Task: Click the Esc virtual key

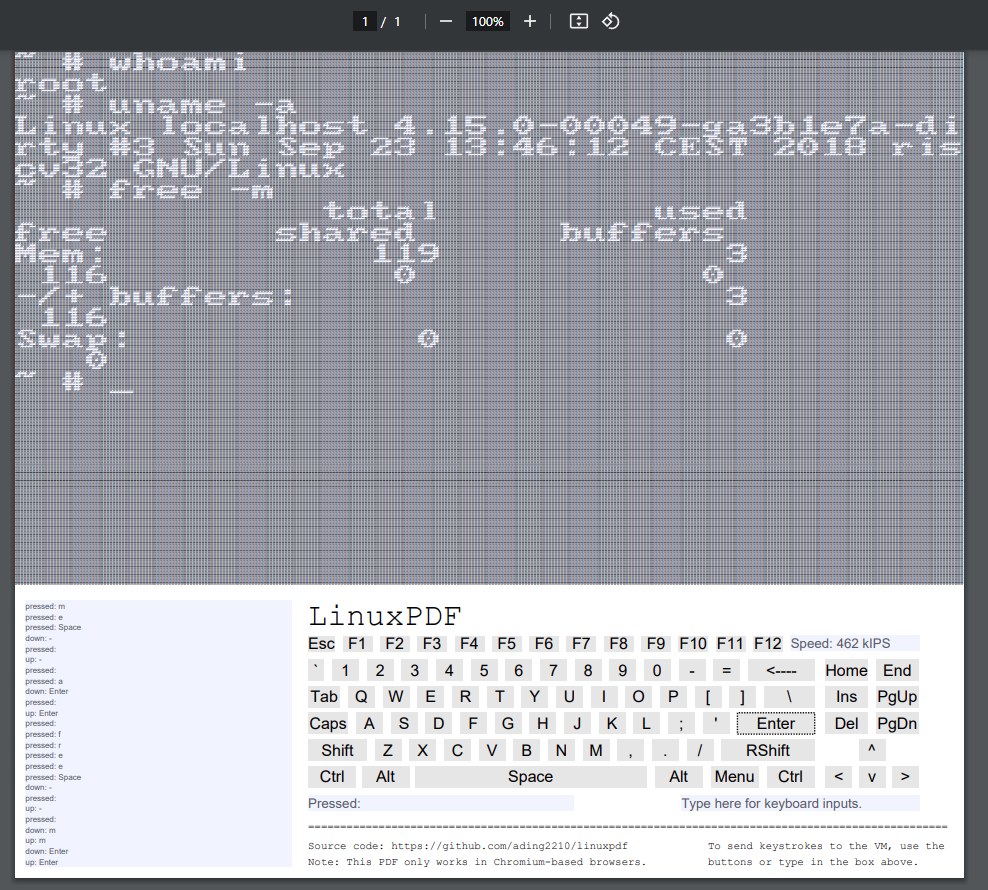Action: (x=321, y=644)
